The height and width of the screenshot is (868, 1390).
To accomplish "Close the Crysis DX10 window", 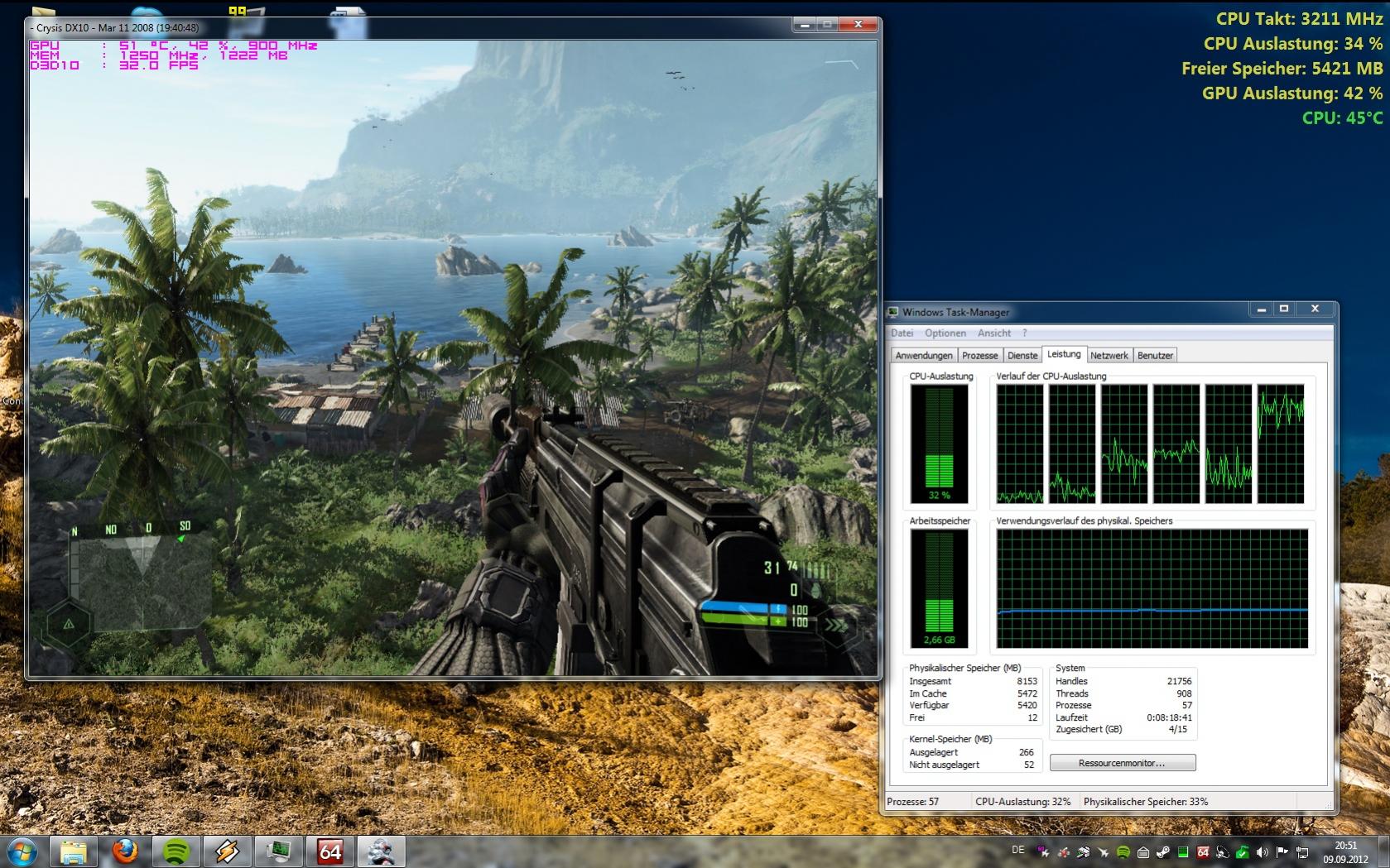I will [x=858, y=25].
